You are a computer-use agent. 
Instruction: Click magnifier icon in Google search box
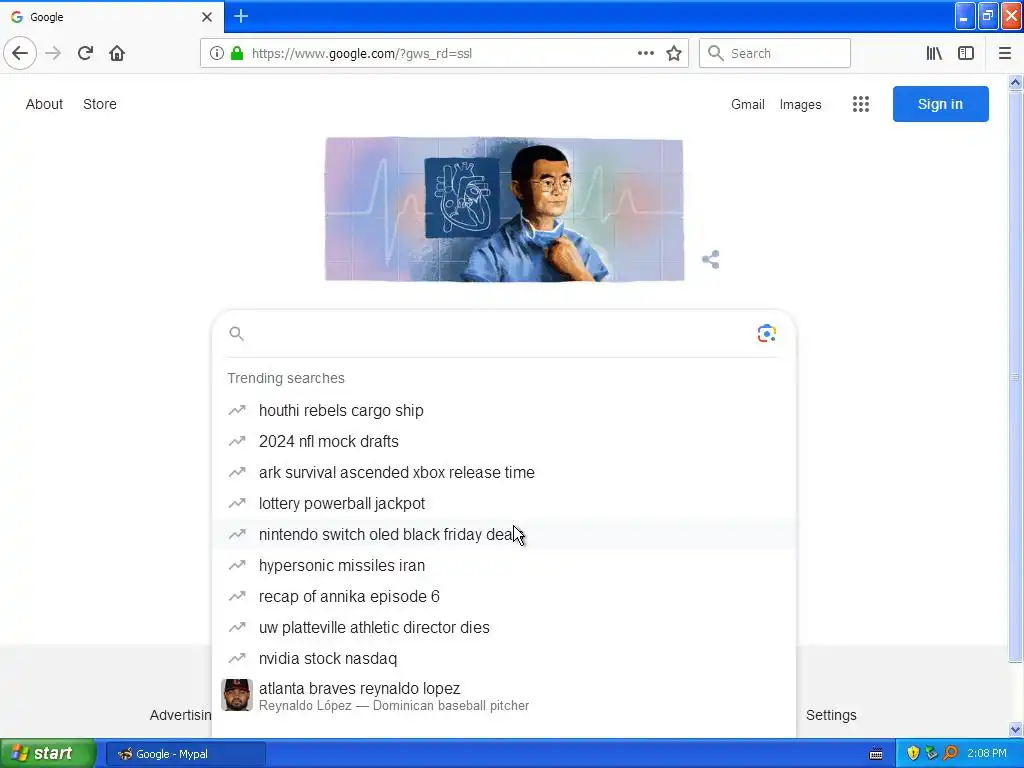click(236, 334)
